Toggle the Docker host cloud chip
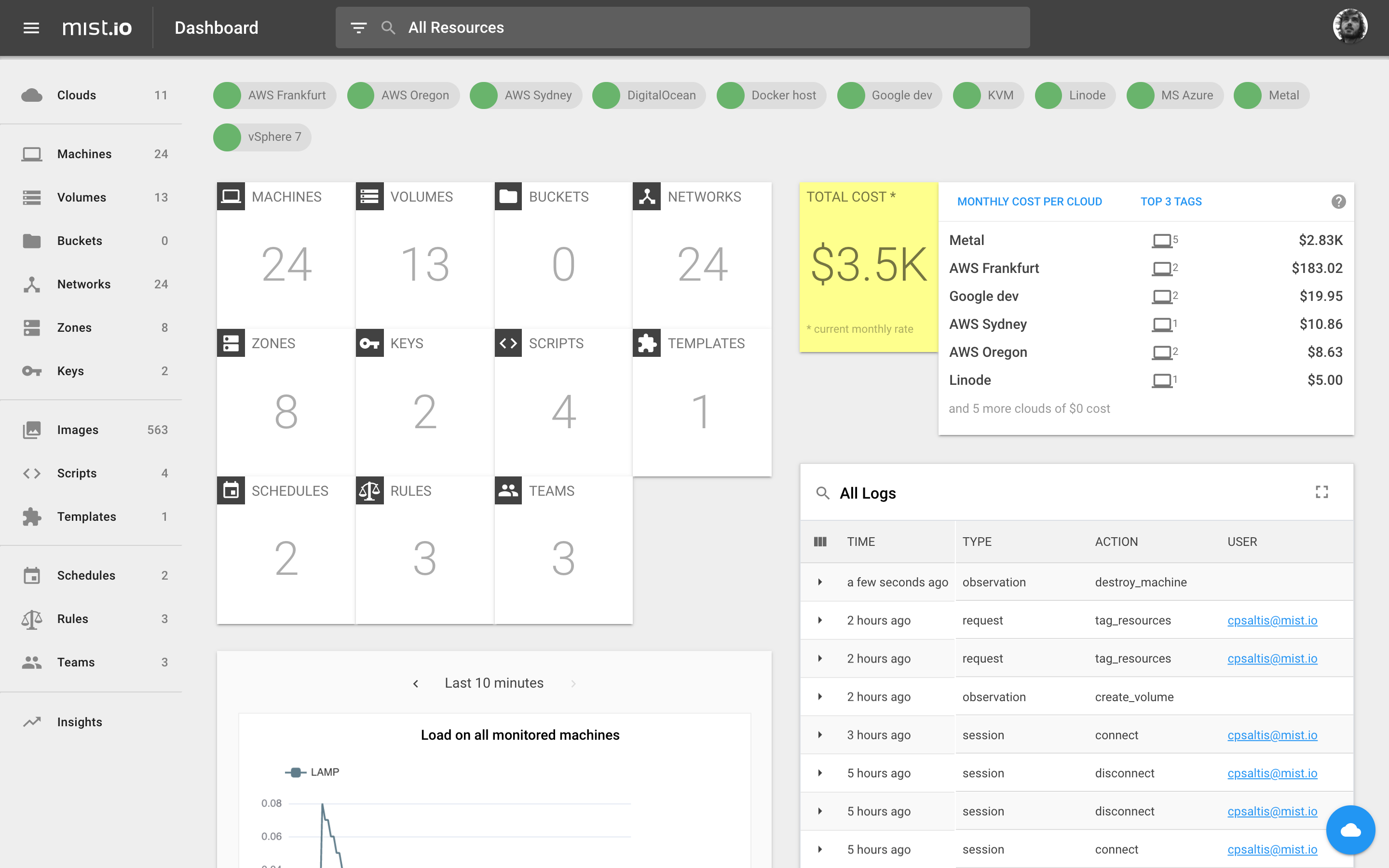Viewport: 1389px width, 868px height. tap(771, 95)
